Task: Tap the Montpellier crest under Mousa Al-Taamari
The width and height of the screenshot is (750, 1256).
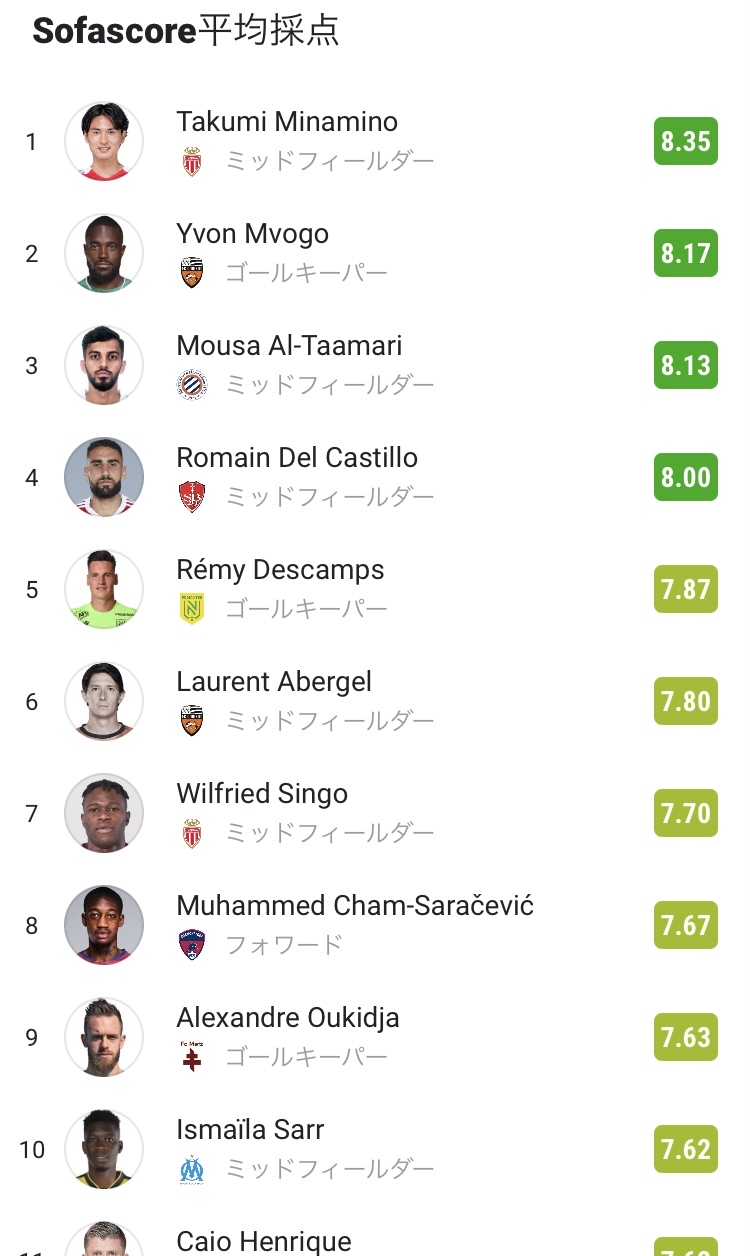Action: tap(192, 385)
